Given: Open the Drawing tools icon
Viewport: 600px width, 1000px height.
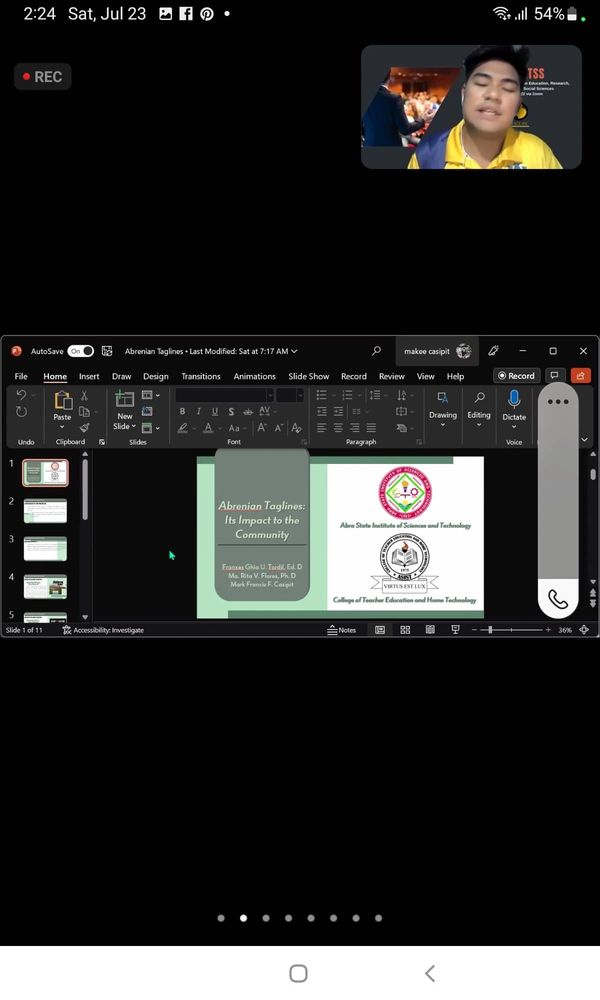Looking at the screenshot, I should 442,400.
